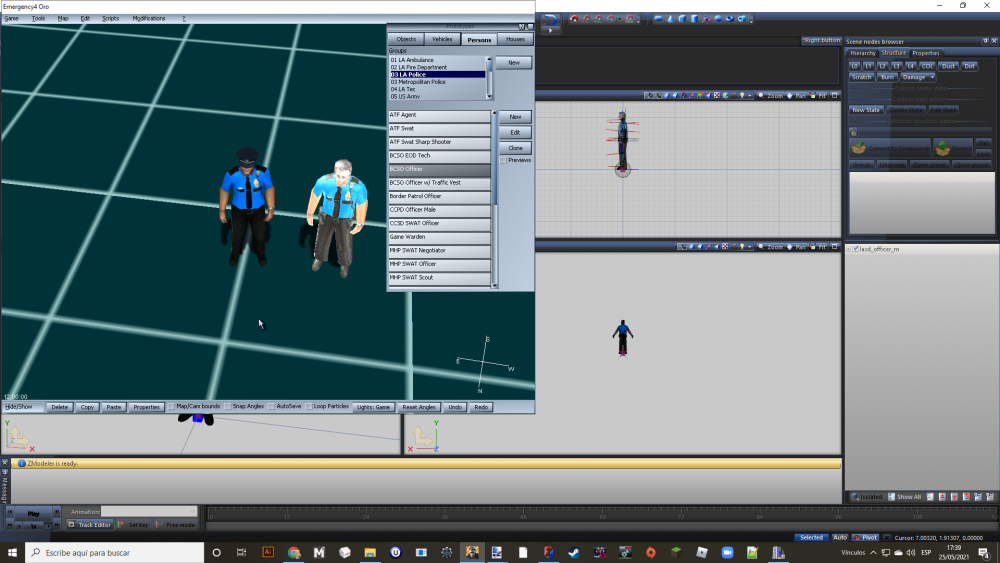Switch to the Properties tab in scene browser
Image resolution: width=1000 pixels, height=563 pixels.
coord(925,53)
